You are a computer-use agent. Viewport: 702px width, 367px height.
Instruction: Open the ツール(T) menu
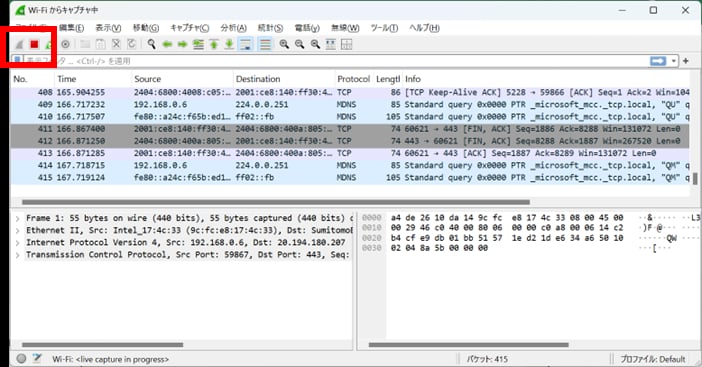tap(384, 28)
